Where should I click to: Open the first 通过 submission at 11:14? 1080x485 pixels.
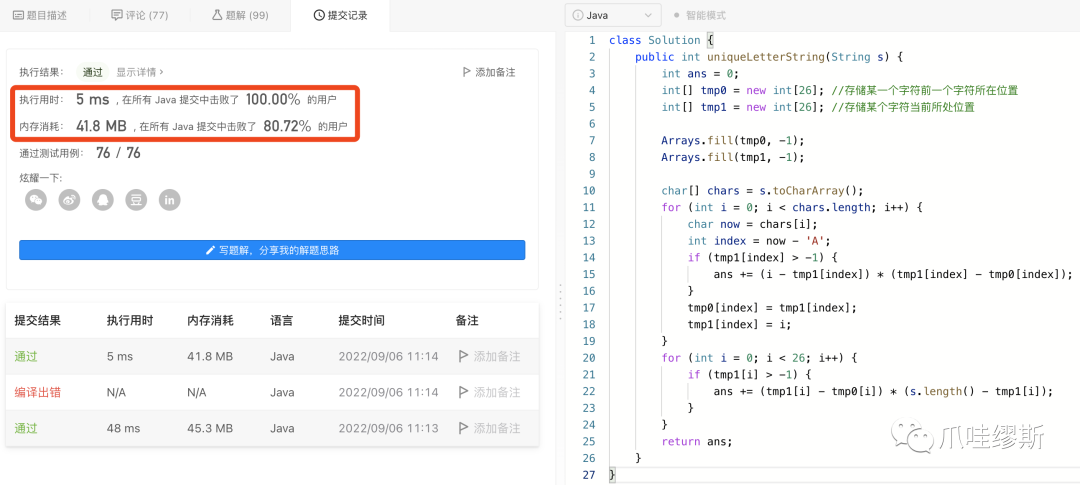26,356
